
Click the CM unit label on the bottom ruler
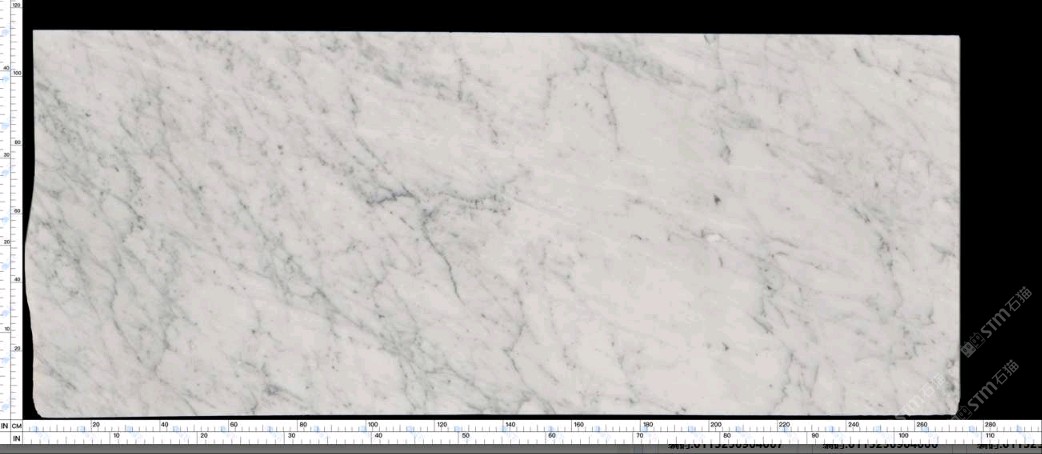[17, 426]
